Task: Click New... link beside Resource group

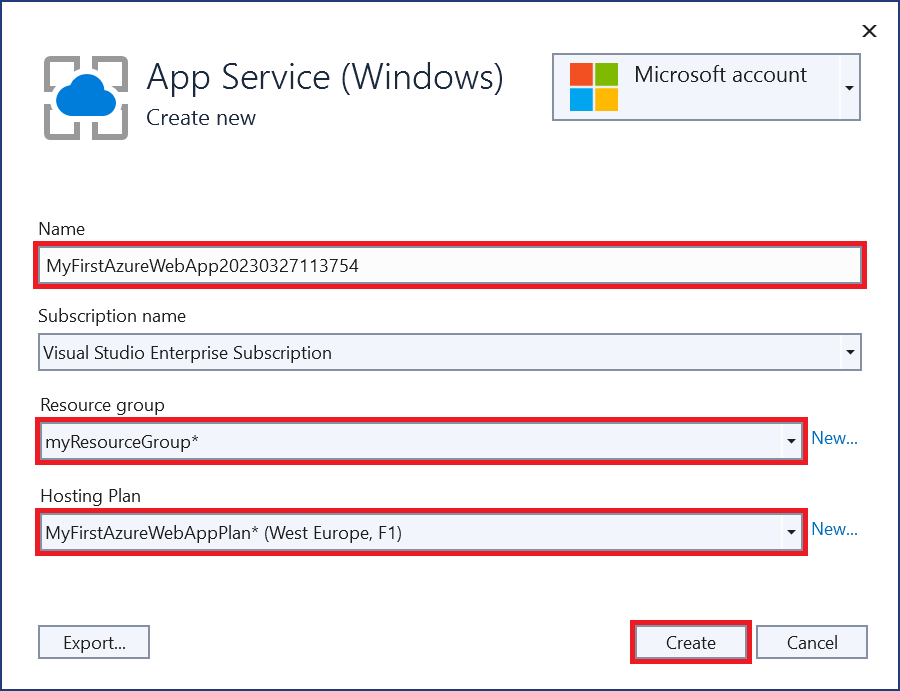Action: coord(834,438)
